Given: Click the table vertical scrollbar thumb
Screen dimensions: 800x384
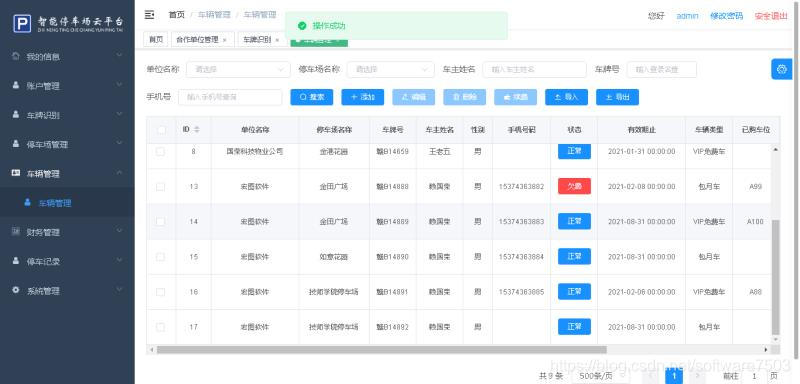Looking at the screenshot, I should 776,277.
